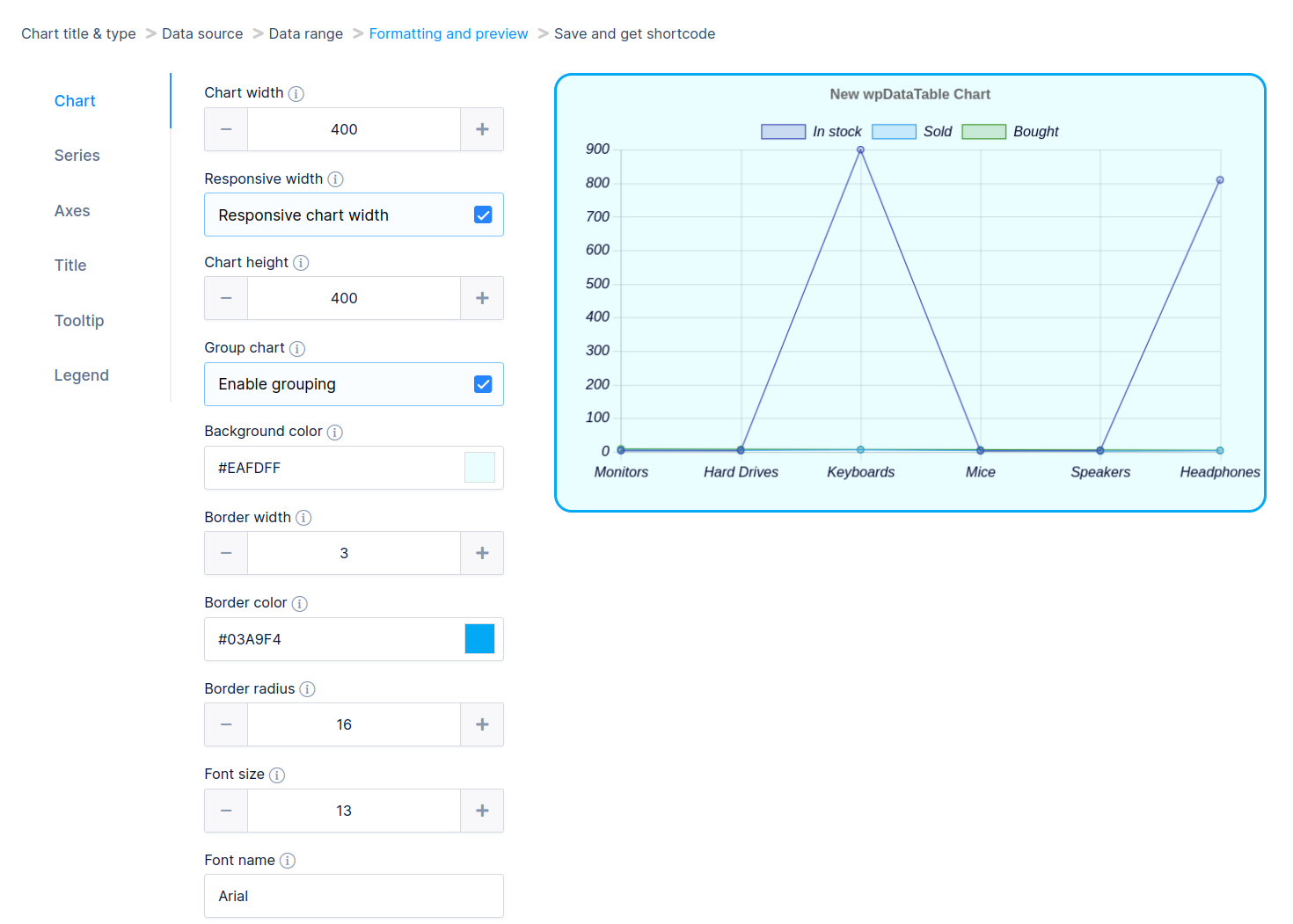Click the Keyboards peak data point
The image size is (1293, 924).
pyautogui.click(x=860, y=150)
